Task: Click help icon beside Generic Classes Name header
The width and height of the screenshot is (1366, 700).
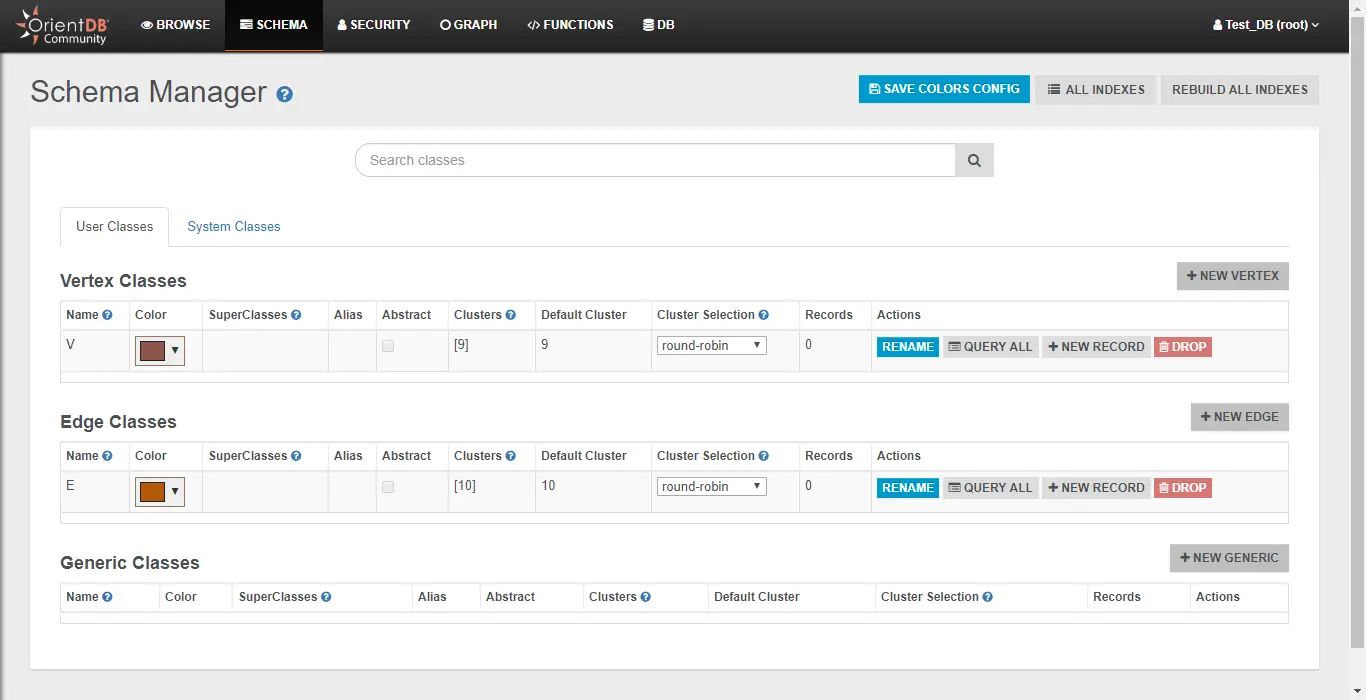Action: point(107,597)
